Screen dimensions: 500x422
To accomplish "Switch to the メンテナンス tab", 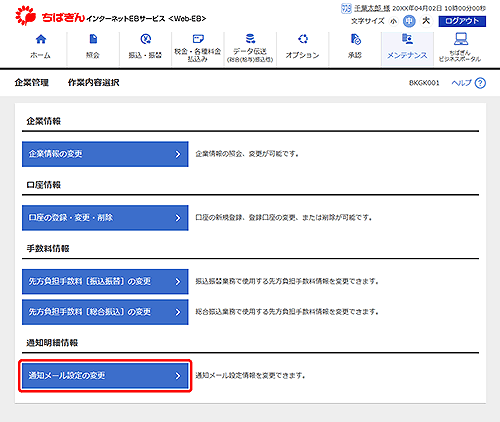I will tap(407, 49).
